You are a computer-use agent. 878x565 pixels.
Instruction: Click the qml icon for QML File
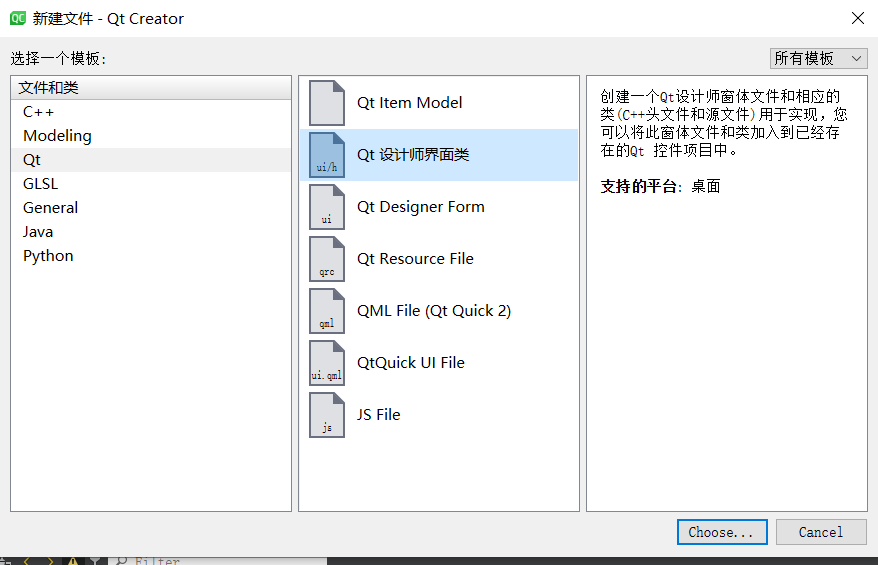coord(327,311)
